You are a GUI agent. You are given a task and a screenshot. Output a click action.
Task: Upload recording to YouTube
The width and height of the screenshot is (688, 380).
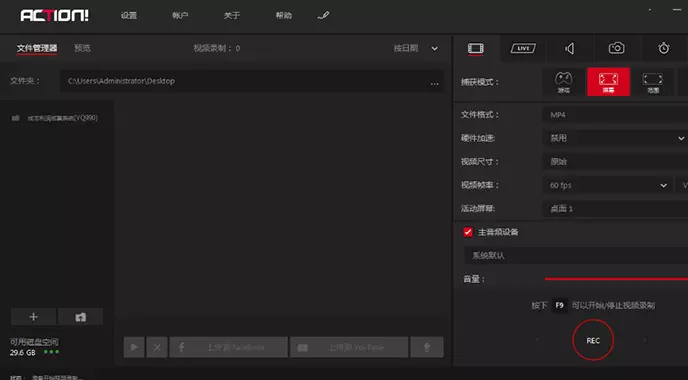[349, 348]
